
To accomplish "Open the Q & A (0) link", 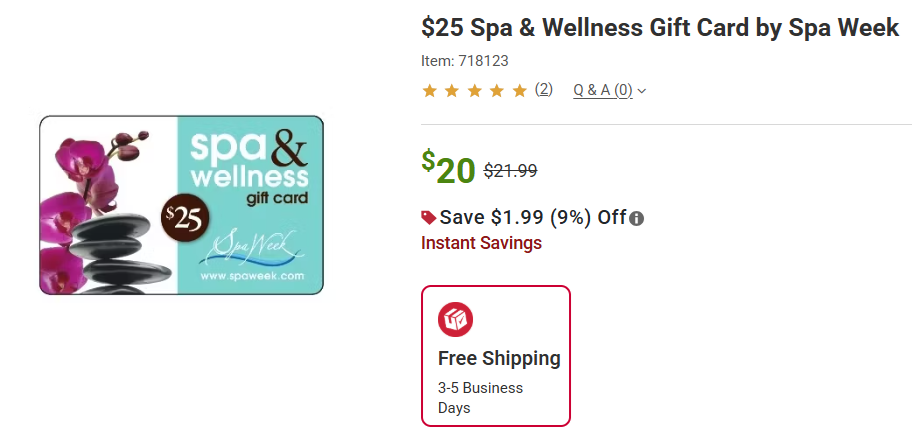I will [602, 90].
